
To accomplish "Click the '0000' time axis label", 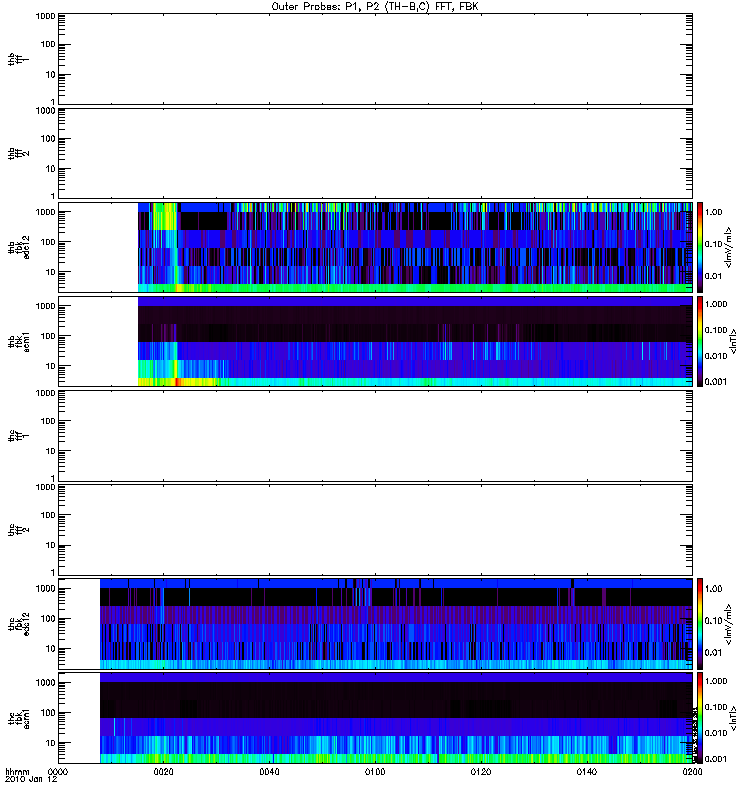I will point(58,772).
